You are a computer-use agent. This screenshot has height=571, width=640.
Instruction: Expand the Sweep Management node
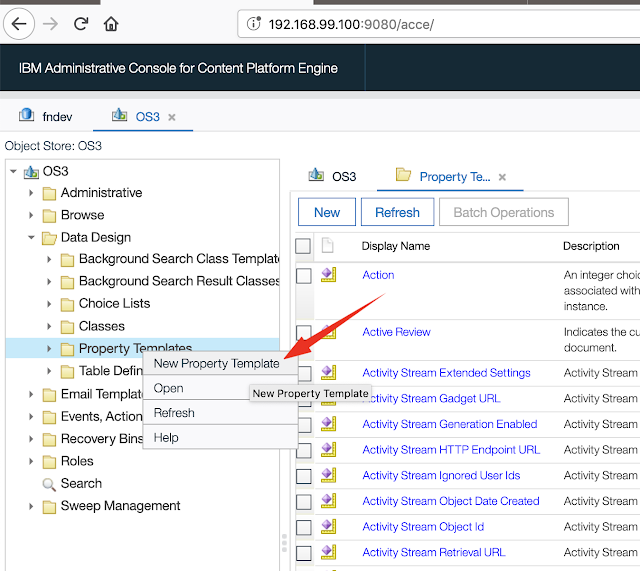coord(31,507)
